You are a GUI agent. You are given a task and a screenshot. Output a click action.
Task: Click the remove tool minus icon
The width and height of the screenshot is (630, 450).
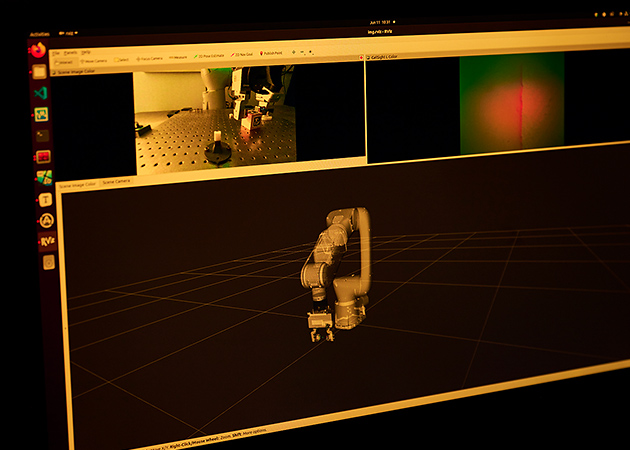coord(303,52)
